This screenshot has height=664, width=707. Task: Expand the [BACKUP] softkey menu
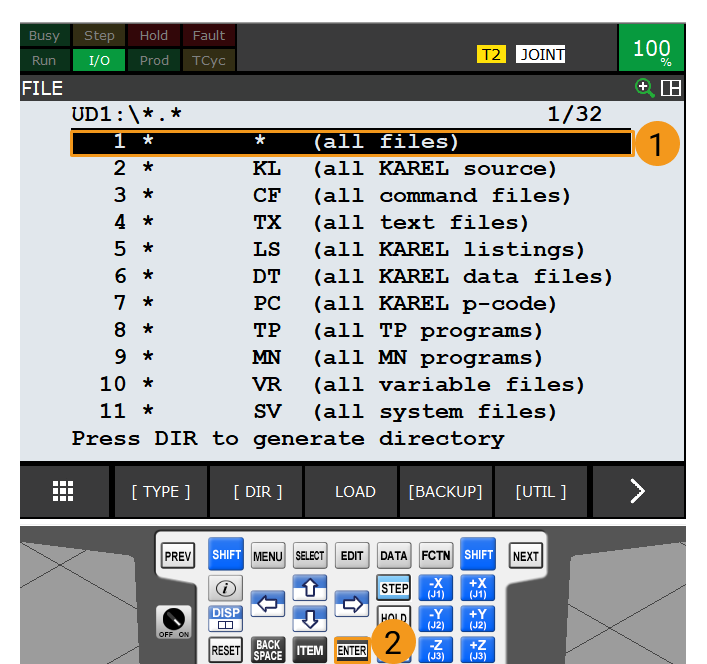(x=445, y=491)
